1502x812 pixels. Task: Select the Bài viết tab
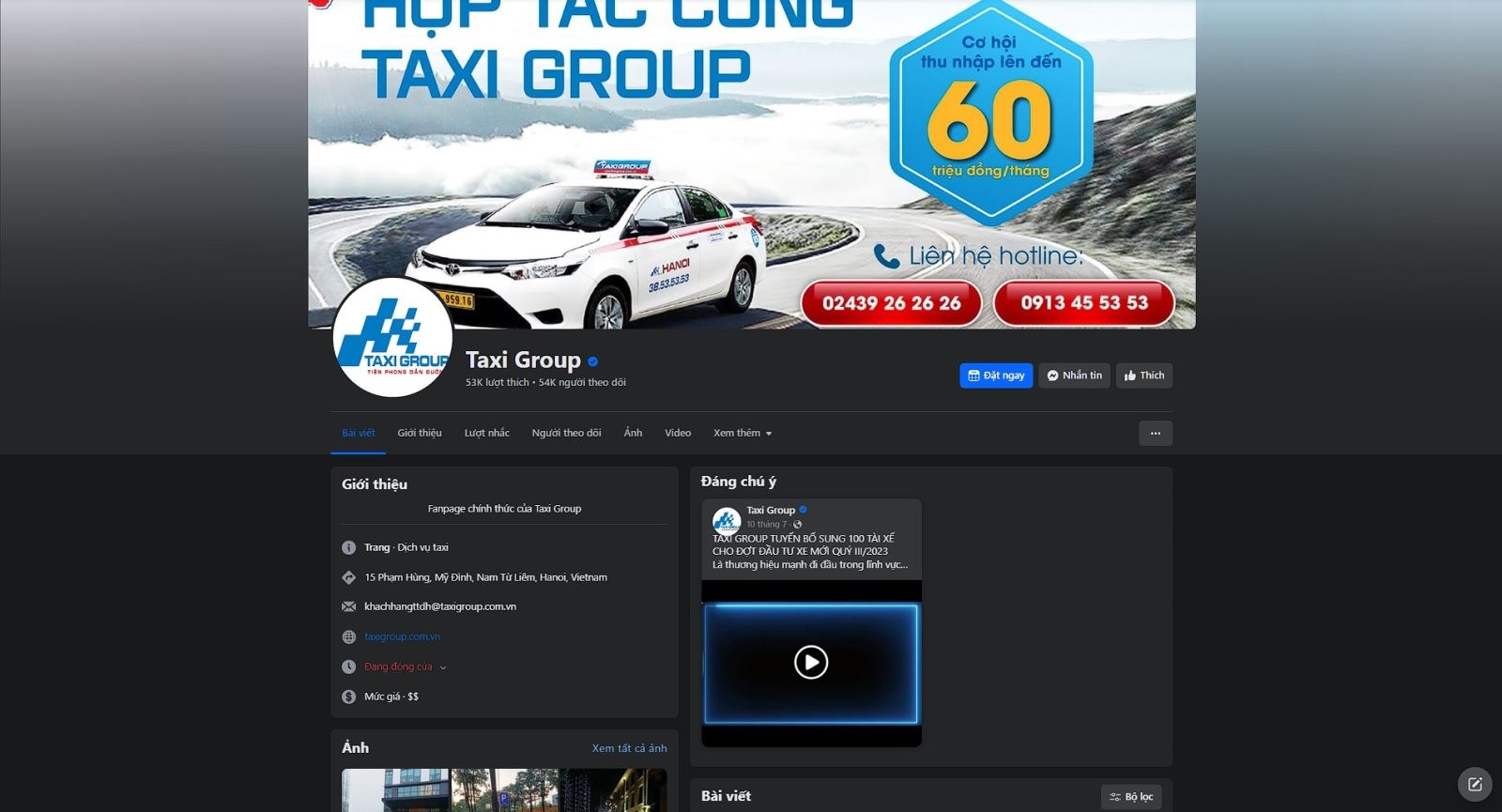[359, 433]
